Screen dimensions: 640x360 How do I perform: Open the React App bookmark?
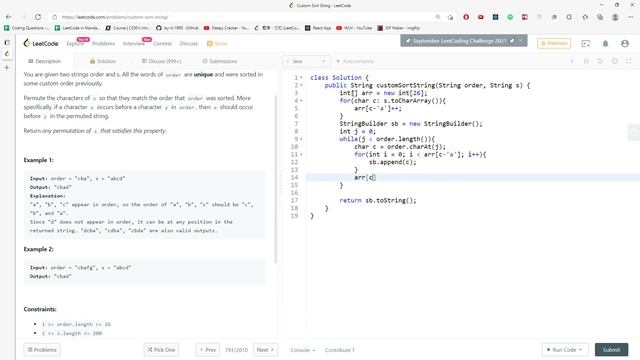318,28
